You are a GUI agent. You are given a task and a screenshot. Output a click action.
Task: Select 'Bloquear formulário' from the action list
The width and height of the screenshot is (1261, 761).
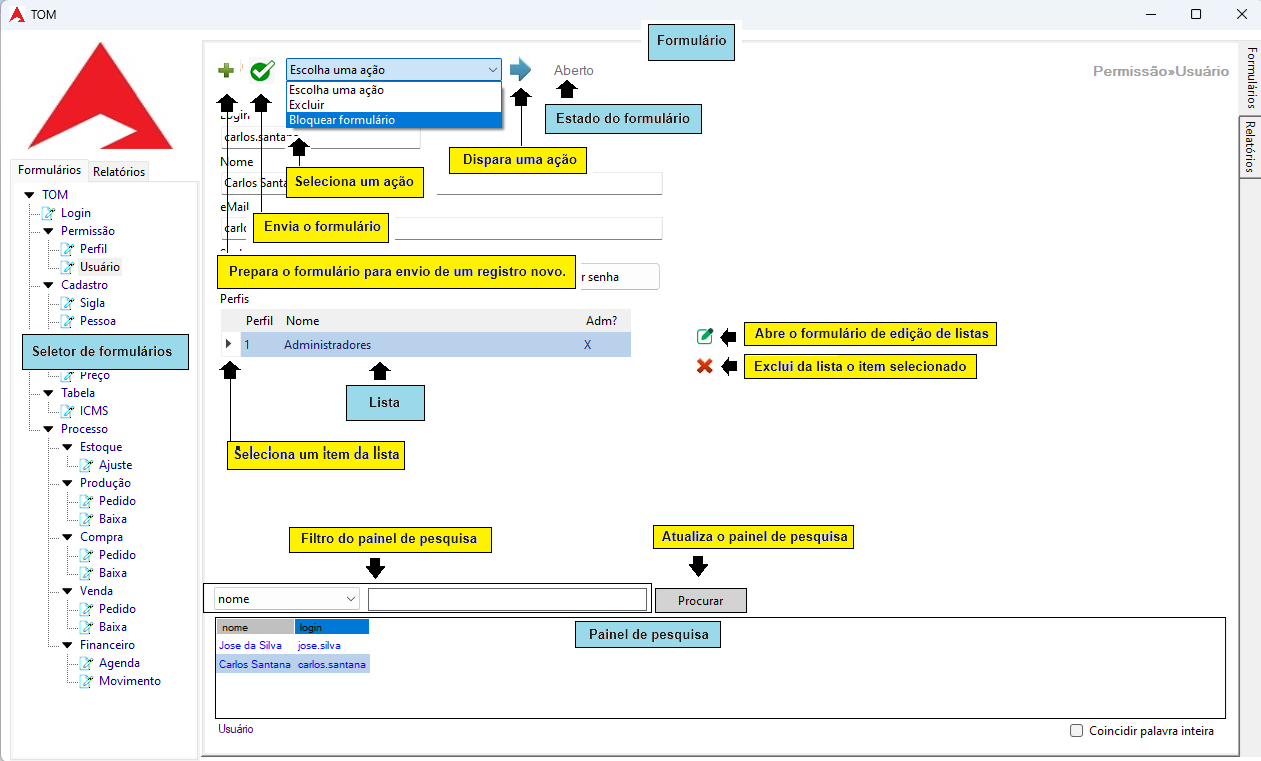click(x=342, y=120)
